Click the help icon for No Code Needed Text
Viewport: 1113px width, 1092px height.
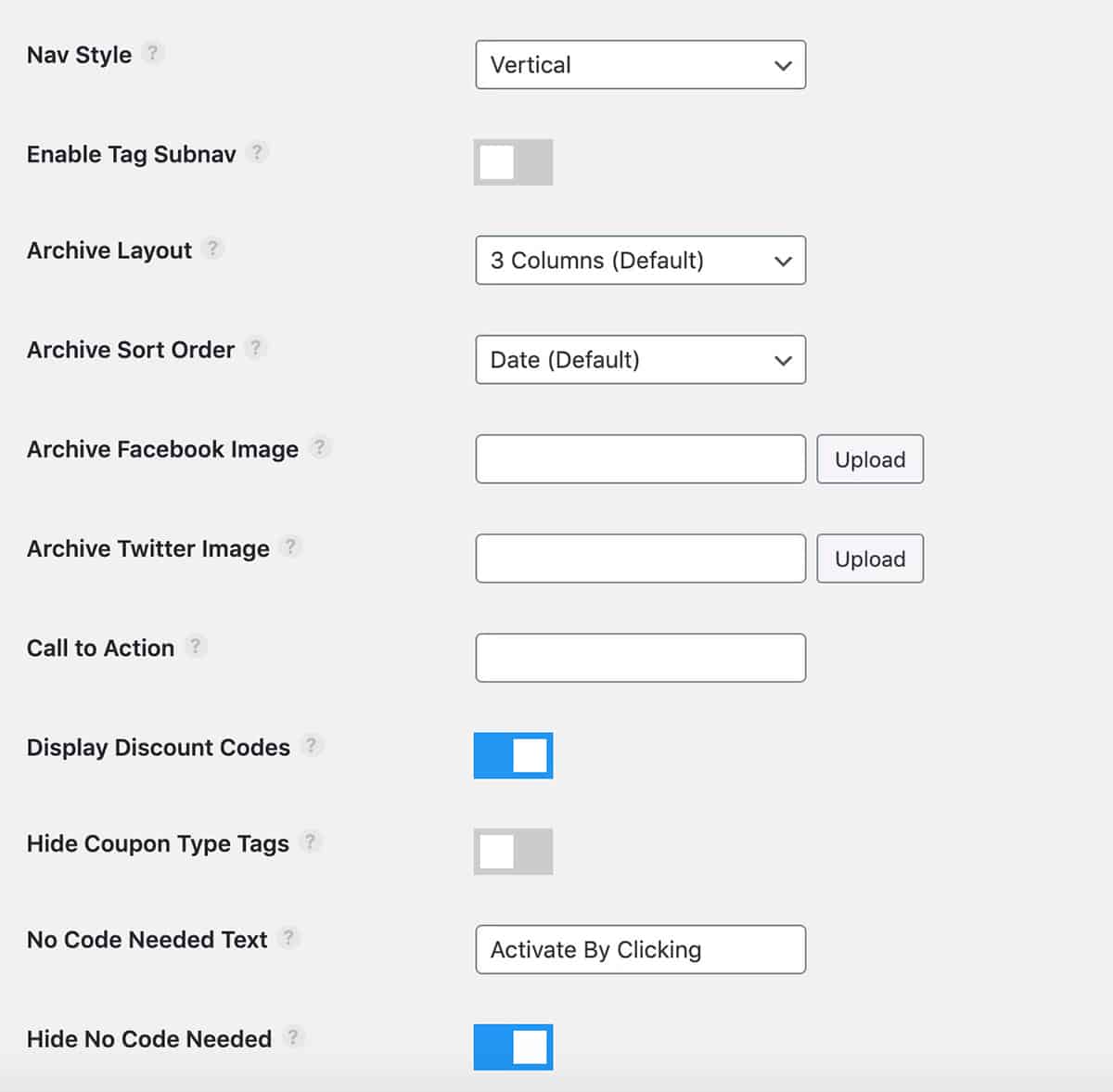pos(288,938)
